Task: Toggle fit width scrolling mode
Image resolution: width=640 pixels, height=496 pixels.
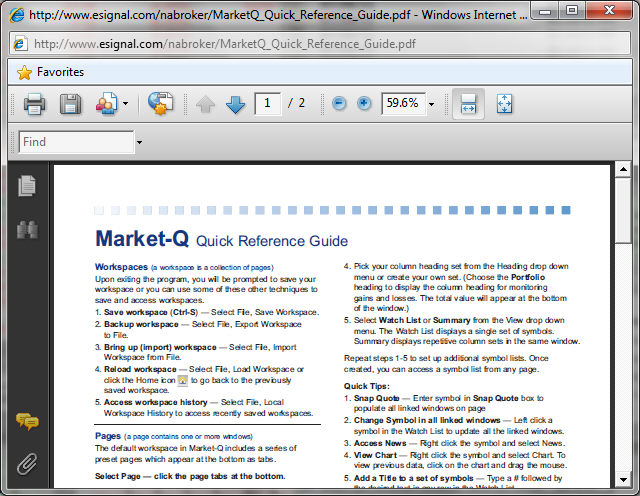Action: pos(468,104)
